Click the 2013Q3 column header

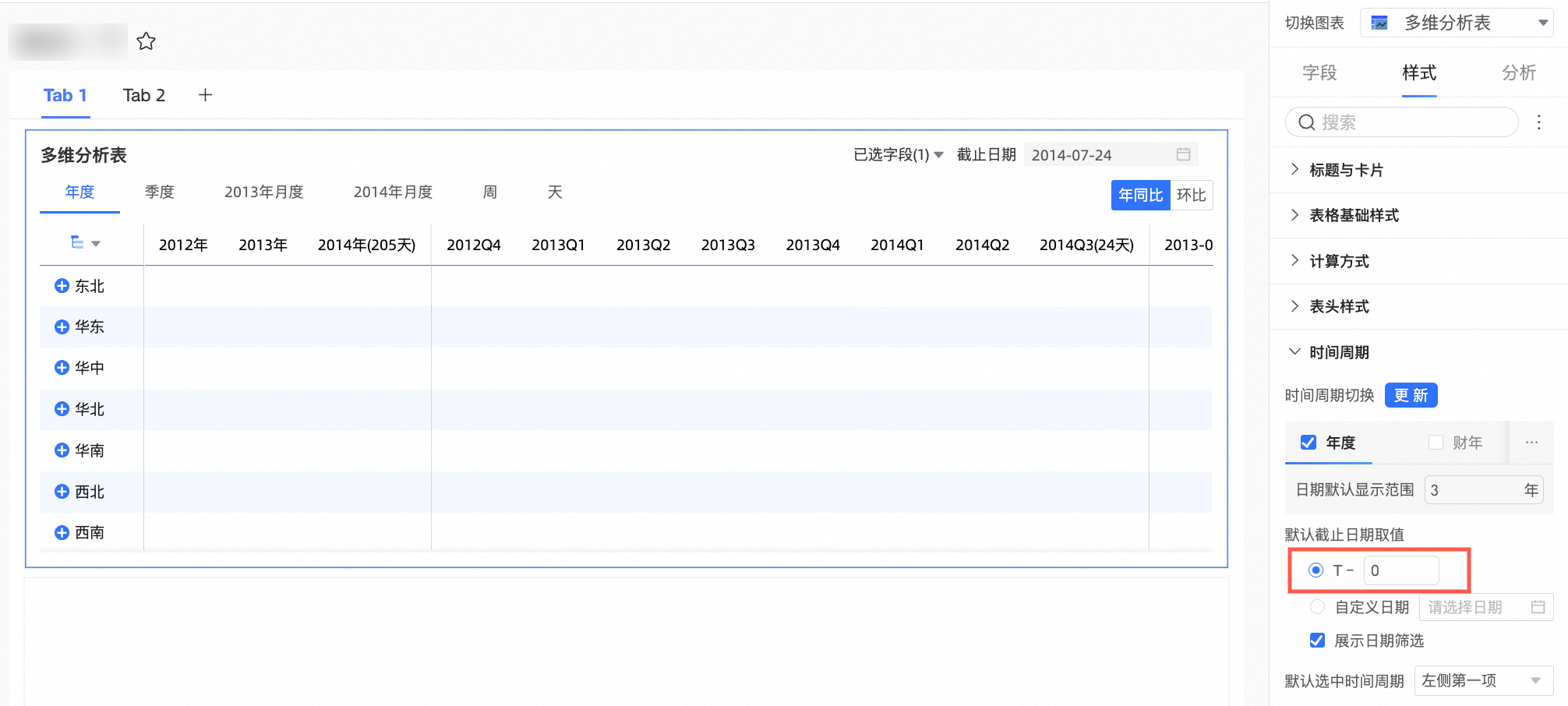728,245
